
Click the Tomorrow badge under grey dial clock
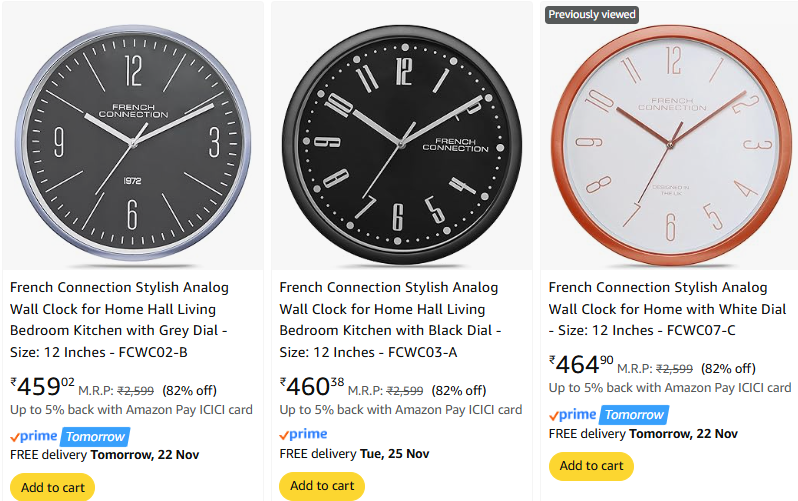coord(96,436)
